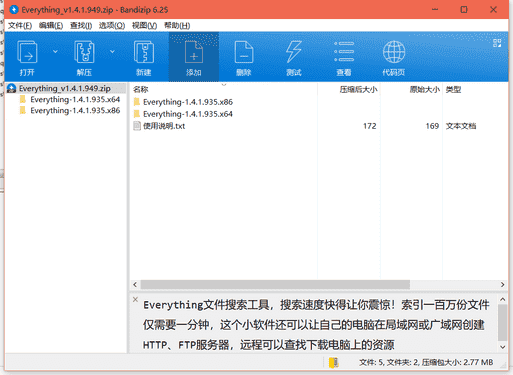Open the 查找(I) menu

point(81,26)
